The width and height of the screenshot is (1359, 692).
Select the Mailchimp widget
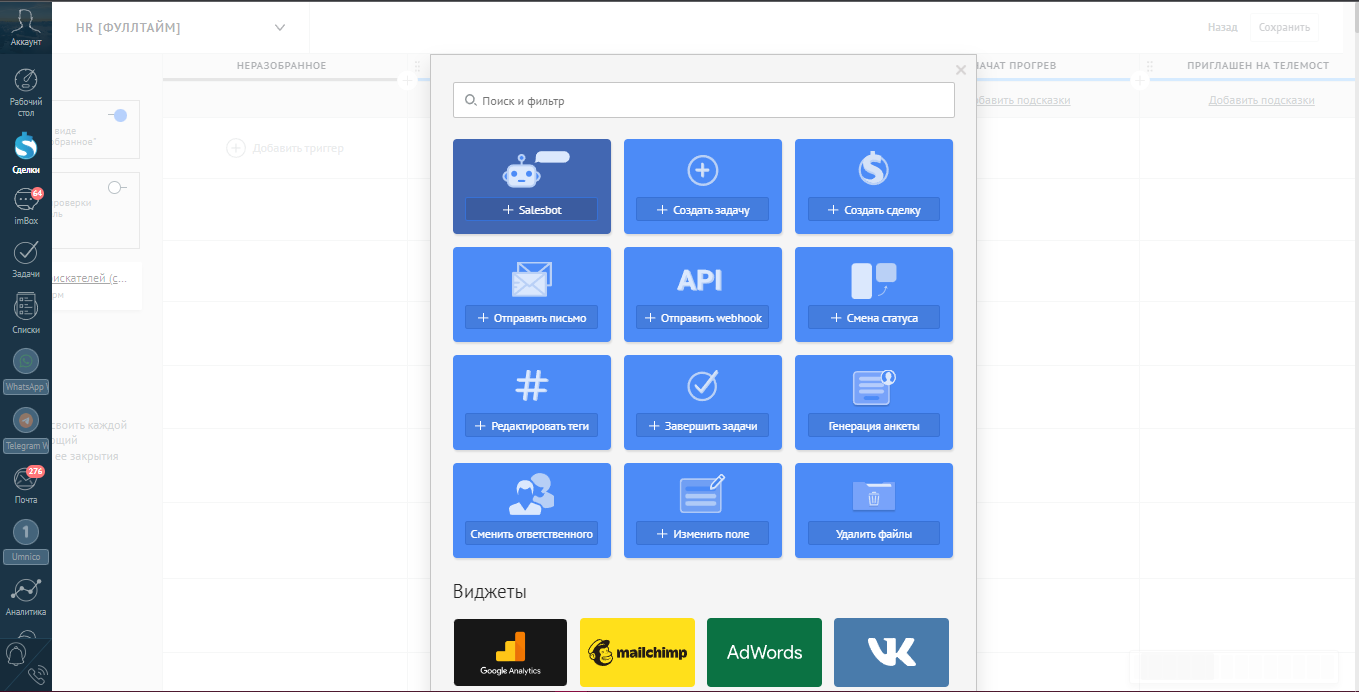637,652
